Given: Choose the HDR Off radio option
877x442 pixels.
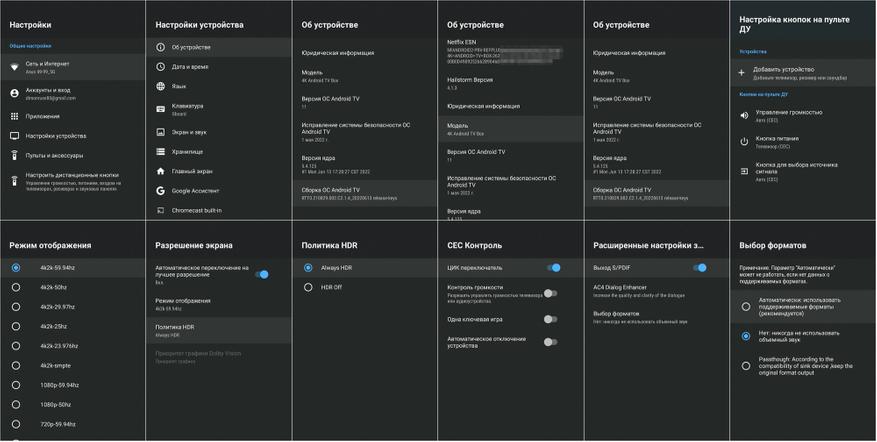Looking at the screenshot, I should (x=308, y=287).
